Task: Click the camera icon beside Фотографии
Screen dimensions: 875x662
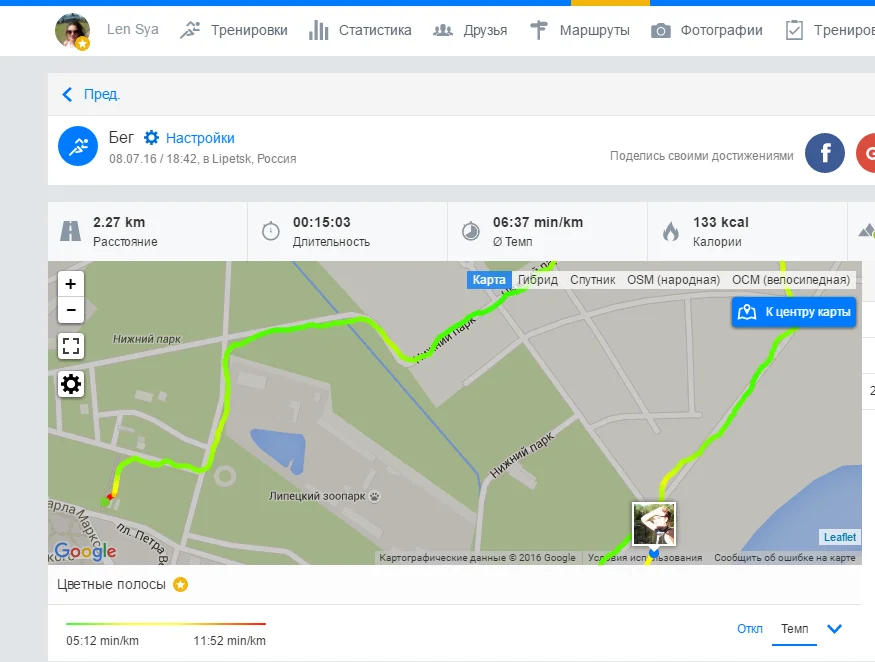Action: (661, 31)
